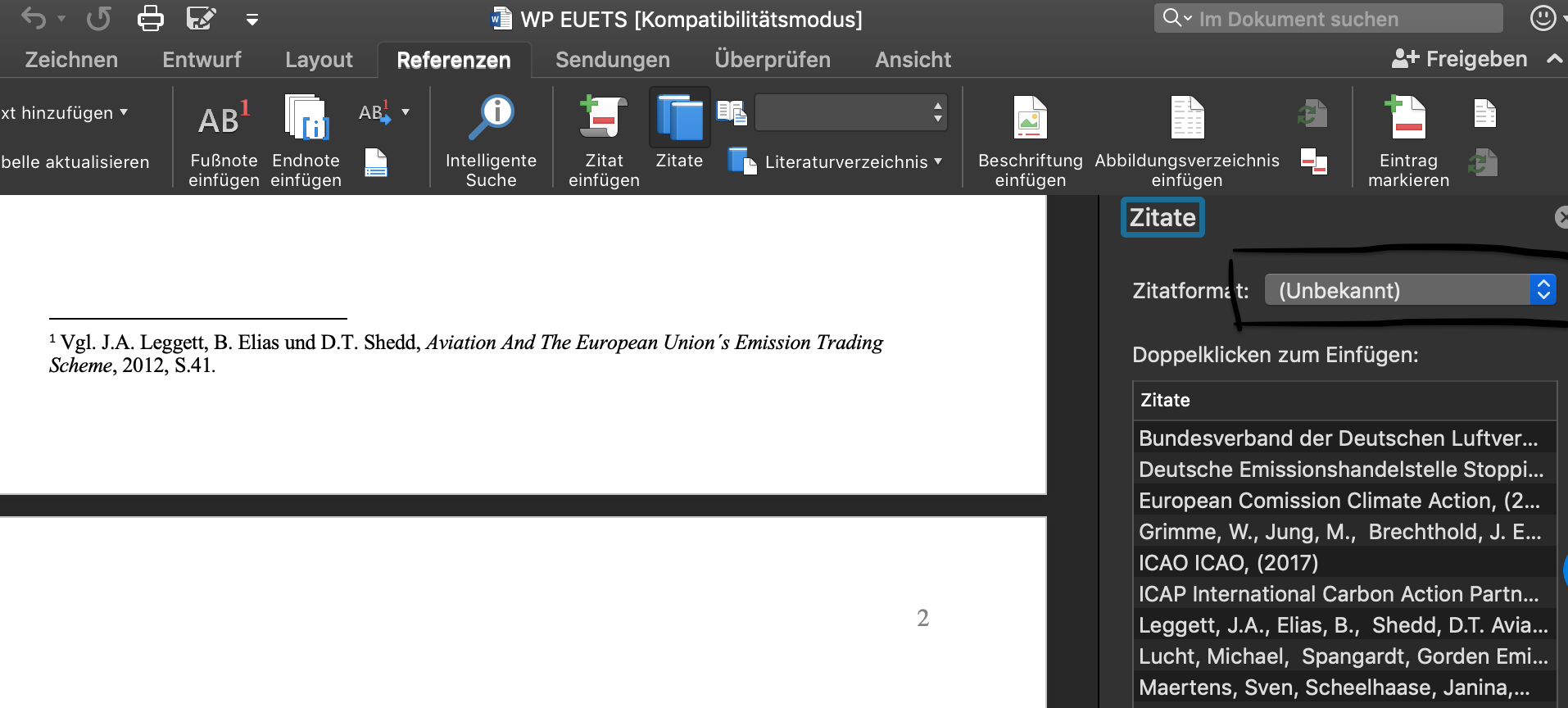Image resolution: width=1568 pixels, height=708 pixels.
Task: Open the customize quick access toolbar dropdown
Action: [252, 20]
